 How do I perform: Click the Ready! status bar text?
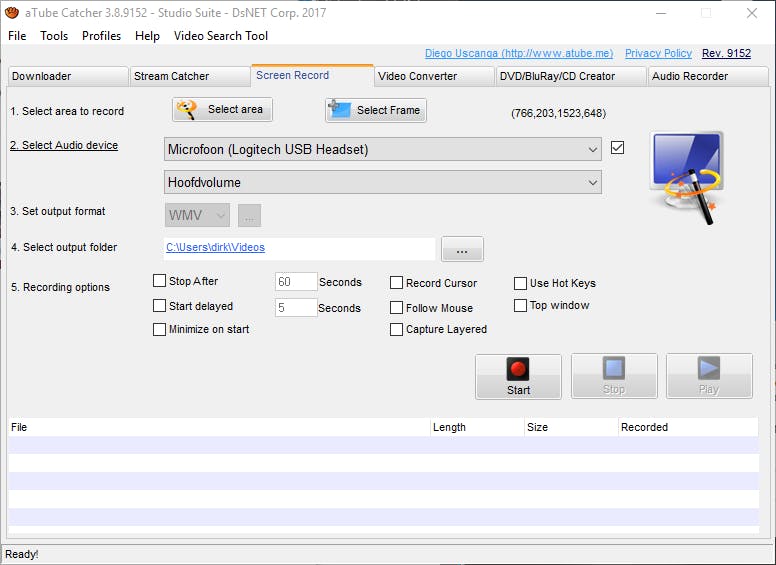coord(21,554)
